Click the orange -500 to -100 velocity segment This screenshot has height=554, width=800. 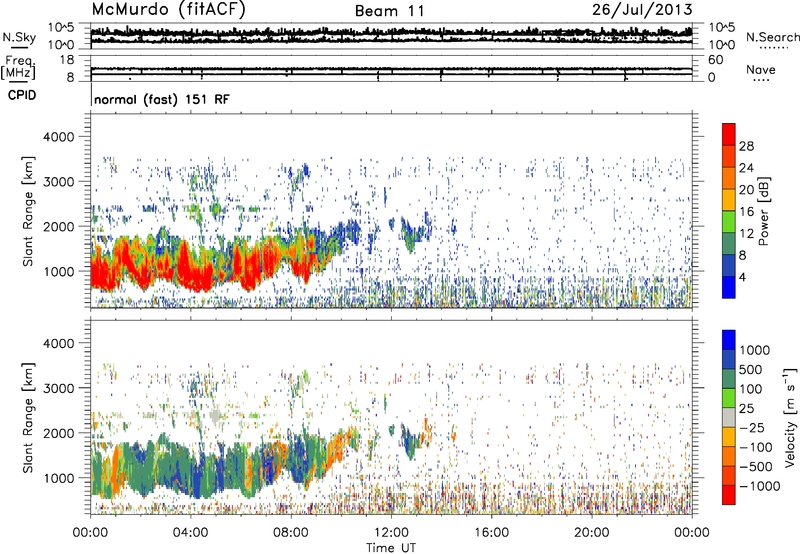(729, 457)
